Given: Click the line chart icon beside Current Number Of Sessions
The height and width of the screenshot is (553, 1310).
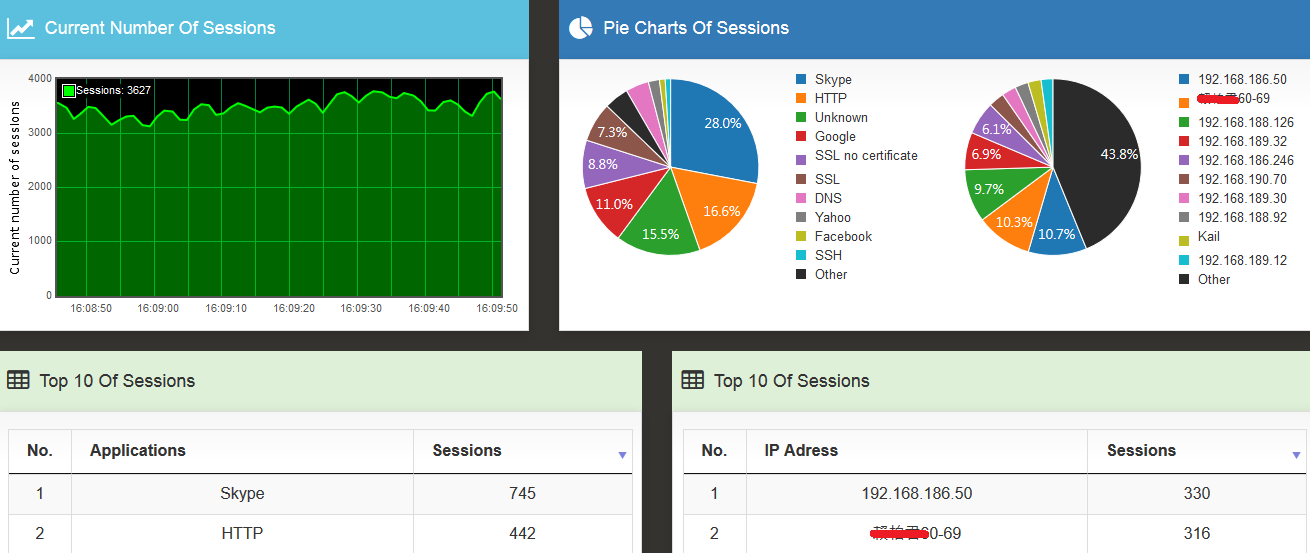Looking at the screenshot, I should tap(20, 28).
